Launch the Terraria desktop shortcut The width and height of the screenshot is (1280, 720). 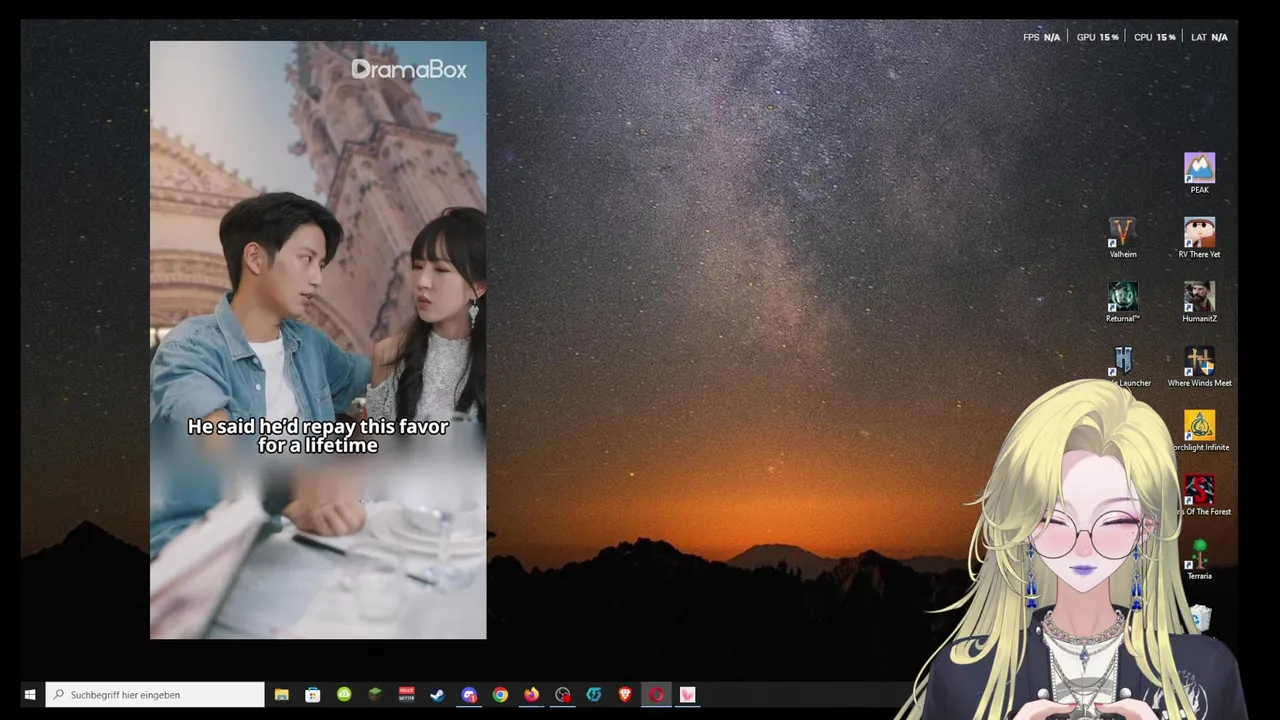pyautogui.click(x=1199, y=560)
